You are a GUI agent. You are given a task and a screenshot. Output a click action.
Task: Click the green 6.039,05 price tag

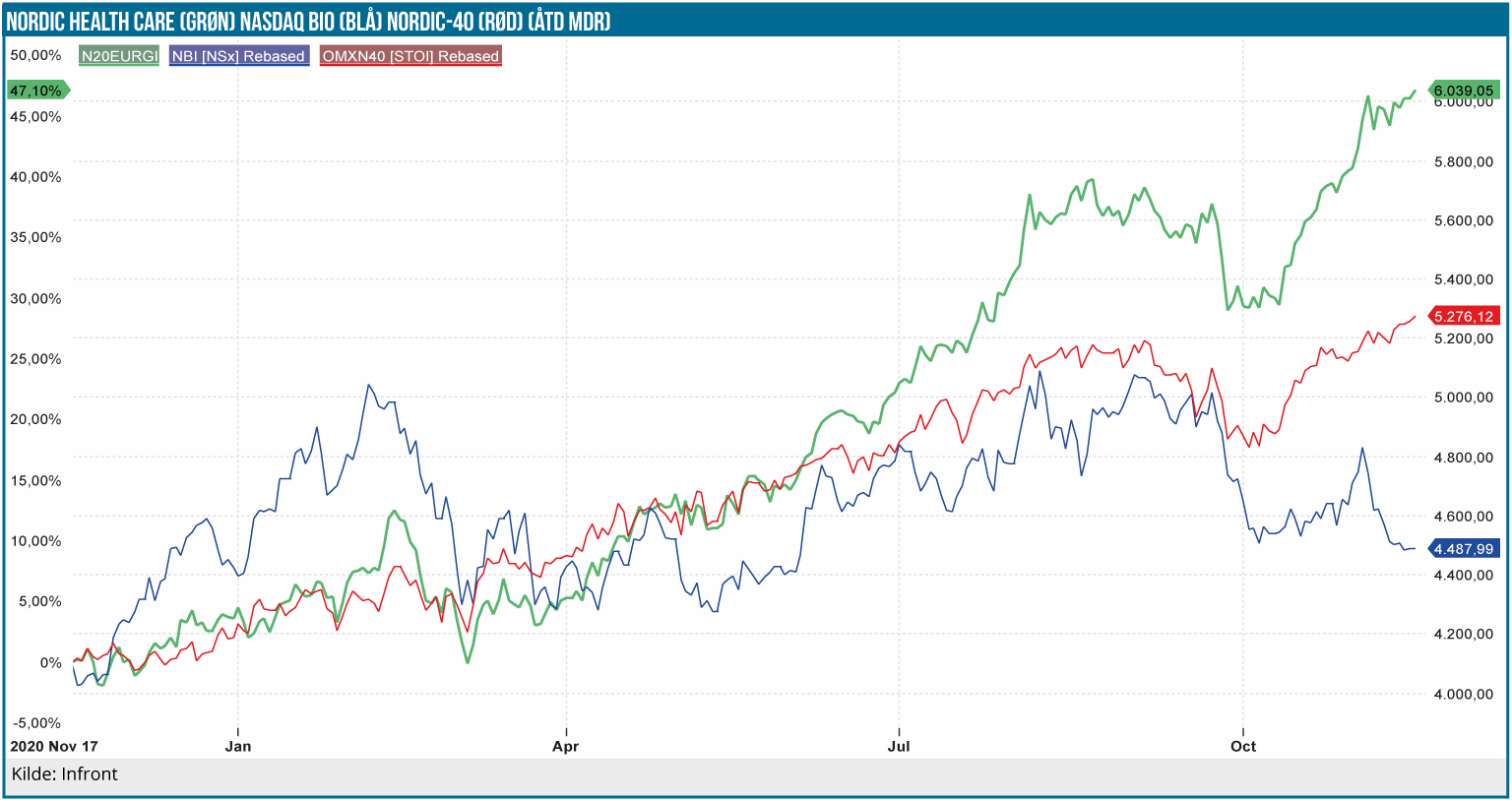point(1463,91)
